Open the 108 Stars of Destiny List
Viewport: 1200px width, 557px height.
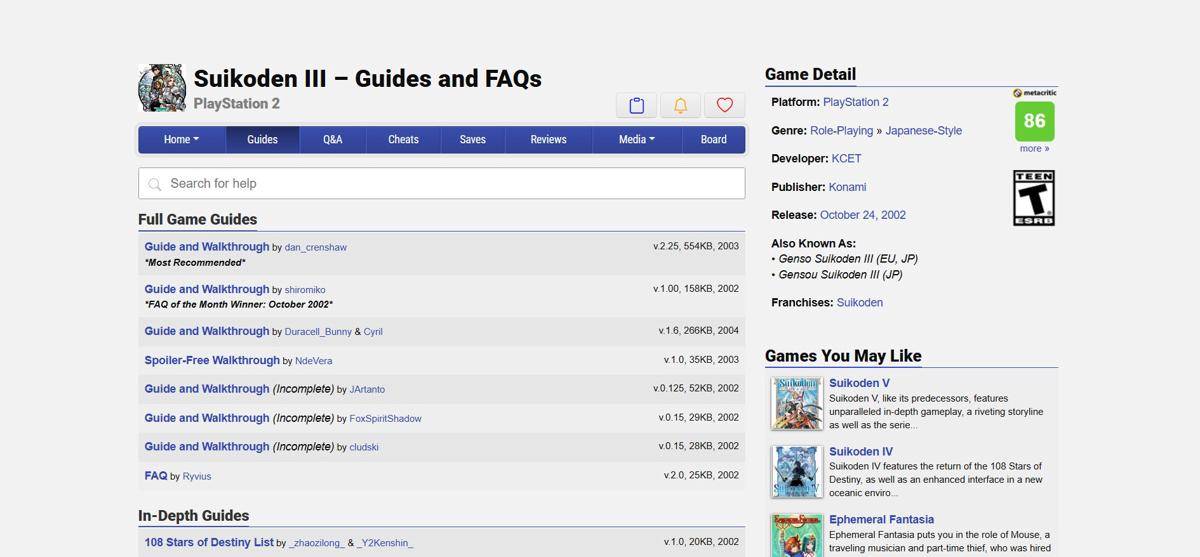click(209, 542)
